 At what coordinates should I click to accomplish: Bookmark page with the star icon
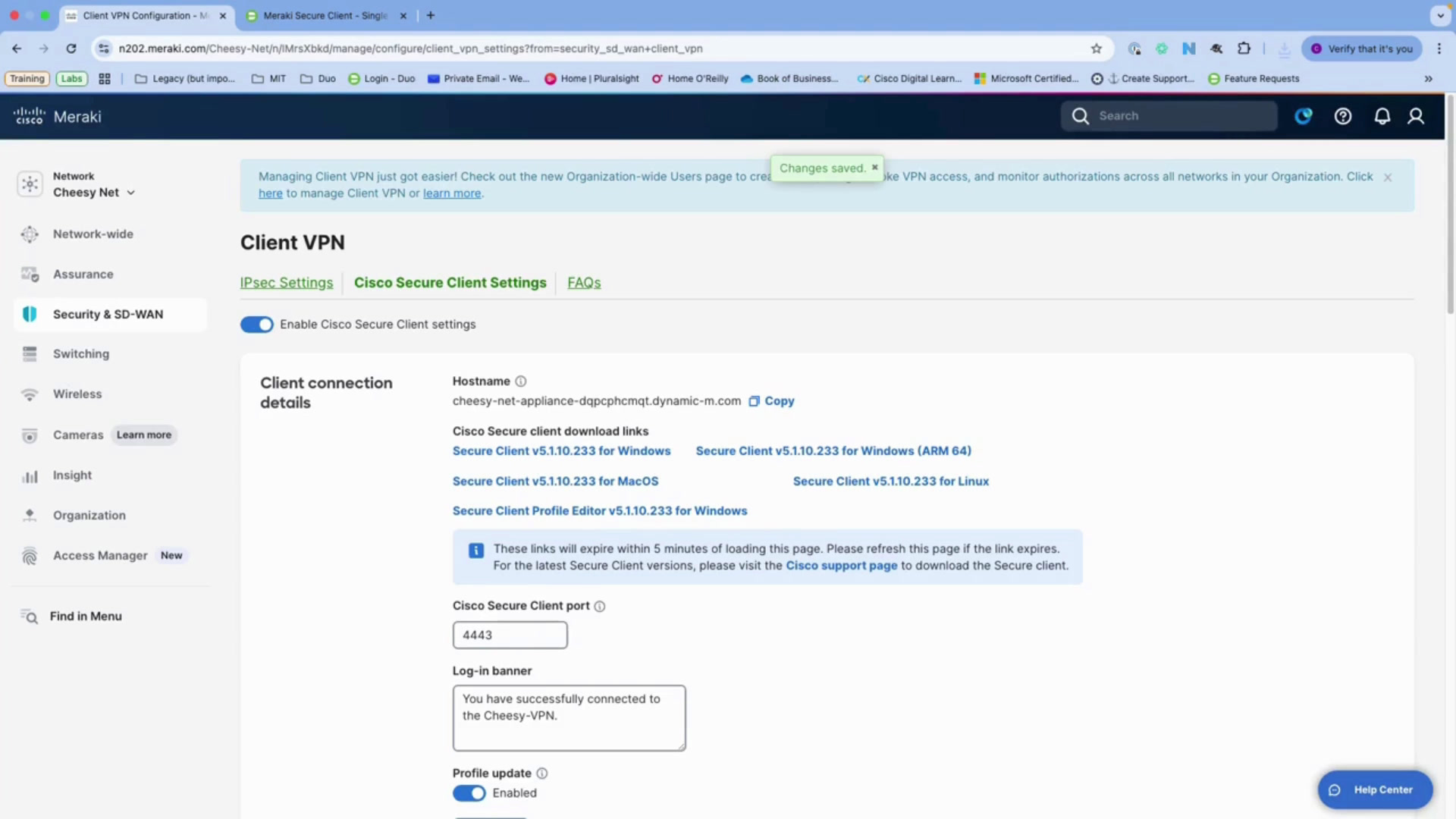(1097, 49)
